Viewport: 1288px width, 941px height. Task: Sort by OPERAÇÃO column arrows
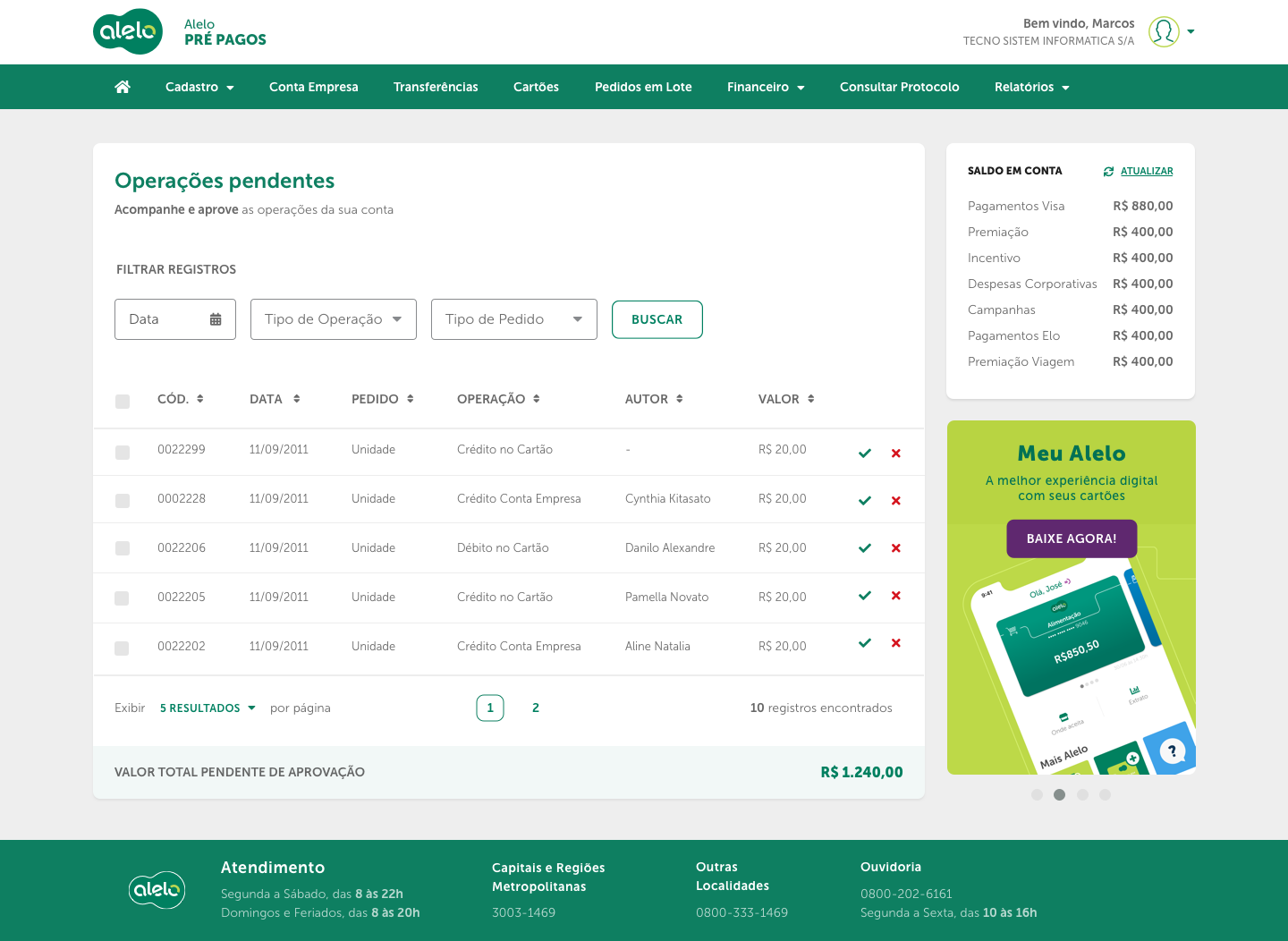click(x=537, y=399)
